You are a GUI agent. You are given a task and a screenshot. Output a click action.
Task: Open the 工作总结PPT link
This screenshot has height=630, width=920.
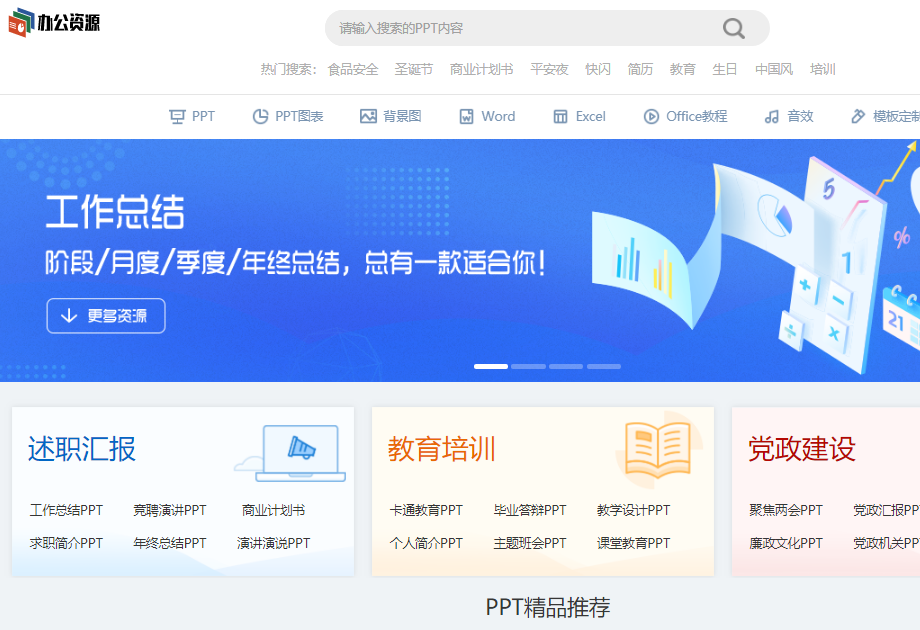[65, 509]
